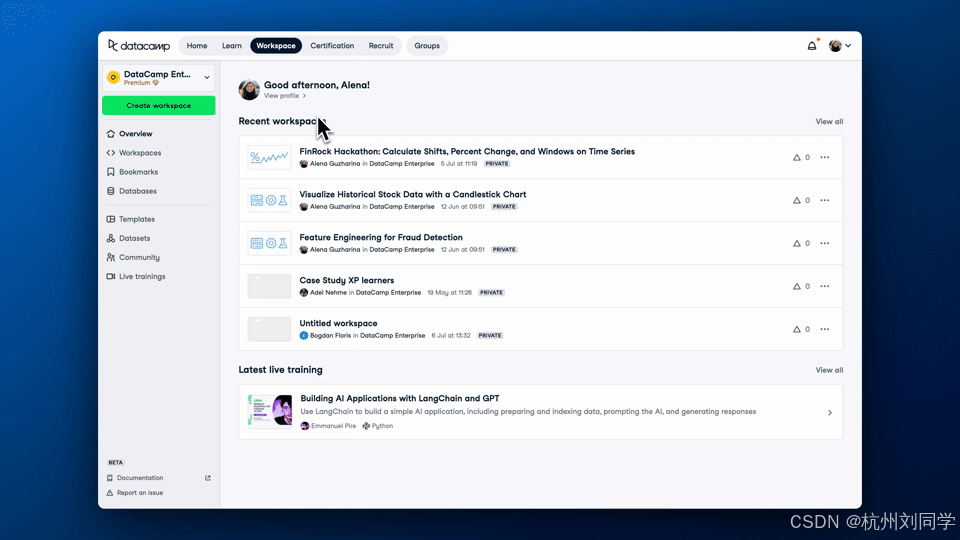The width and height of the screenshot is (960, 540).
Task: Open the user account avatar menu
Action: pyautogui.click(x=840, y=46)
